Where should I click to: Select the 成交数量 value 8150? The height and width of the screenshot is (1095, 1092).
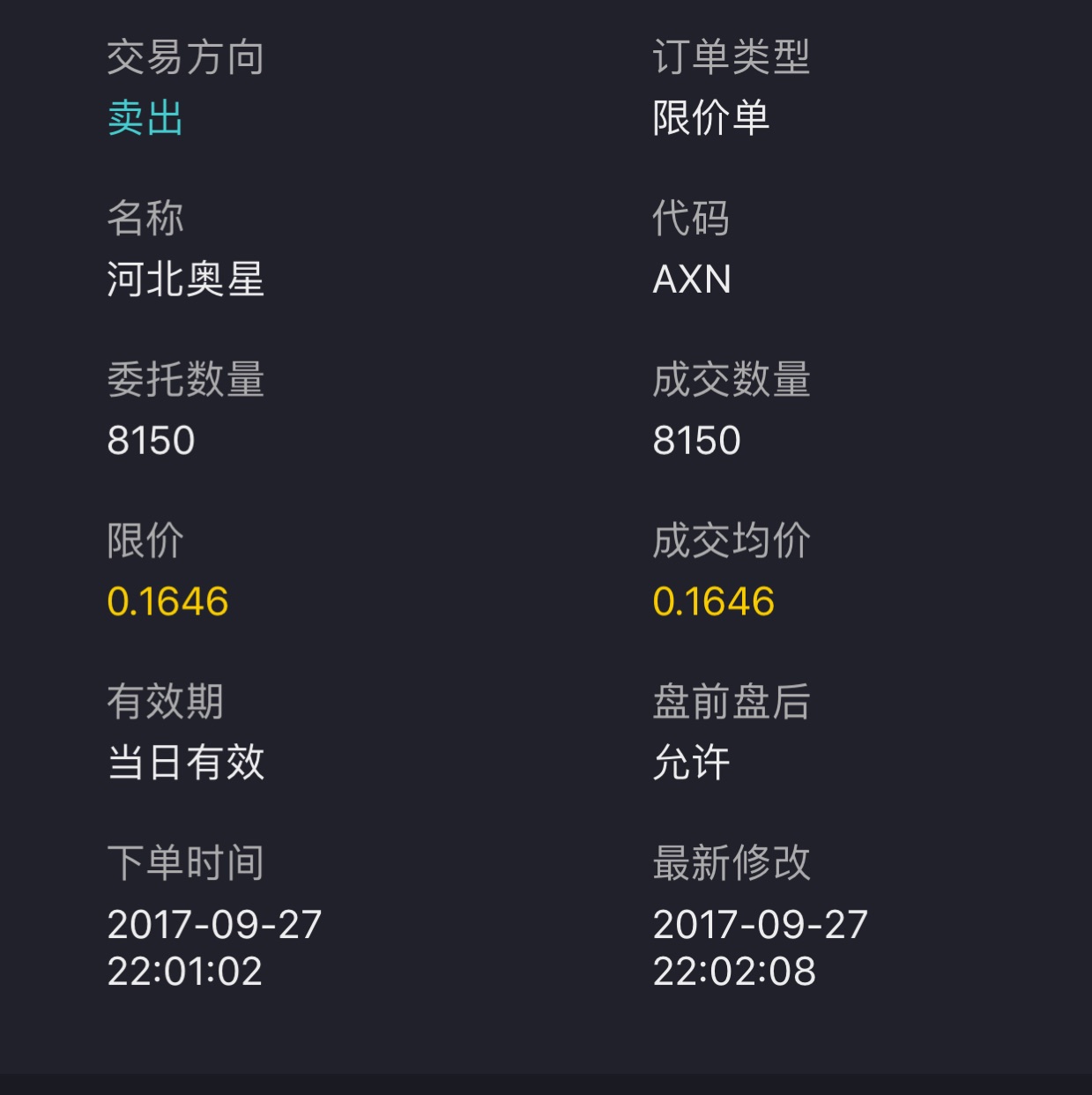(x=696, y=441)
